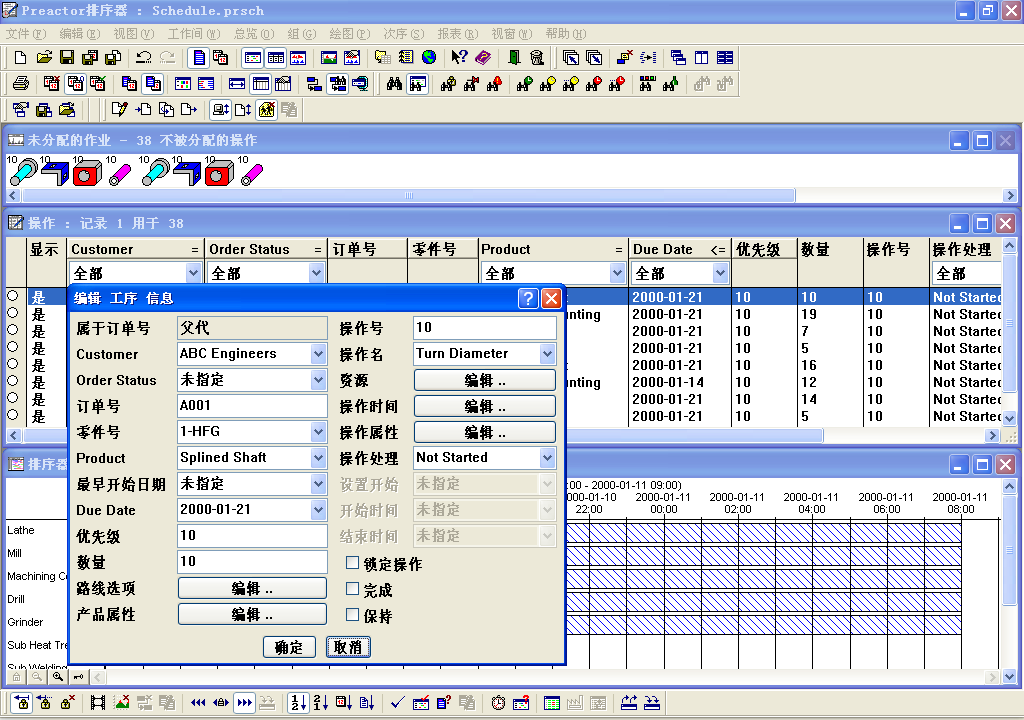1024x720 pixels.
Task: Click the purple book icon in toolbar
Action: (x=483, y=57)
